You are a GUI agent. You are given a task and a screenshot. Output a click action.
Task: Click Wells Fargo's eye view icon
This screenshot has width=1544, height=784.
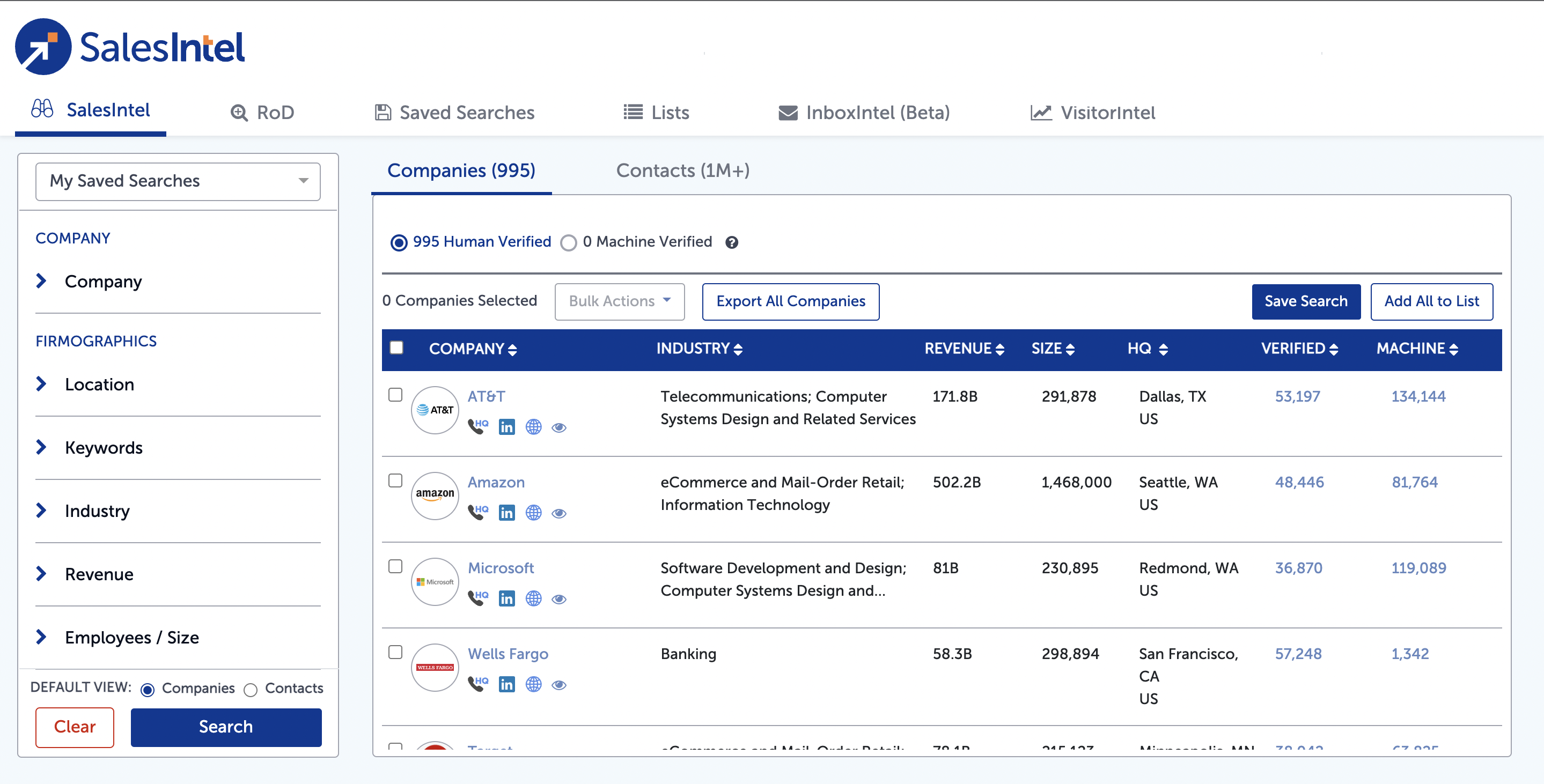coord(558,685)
